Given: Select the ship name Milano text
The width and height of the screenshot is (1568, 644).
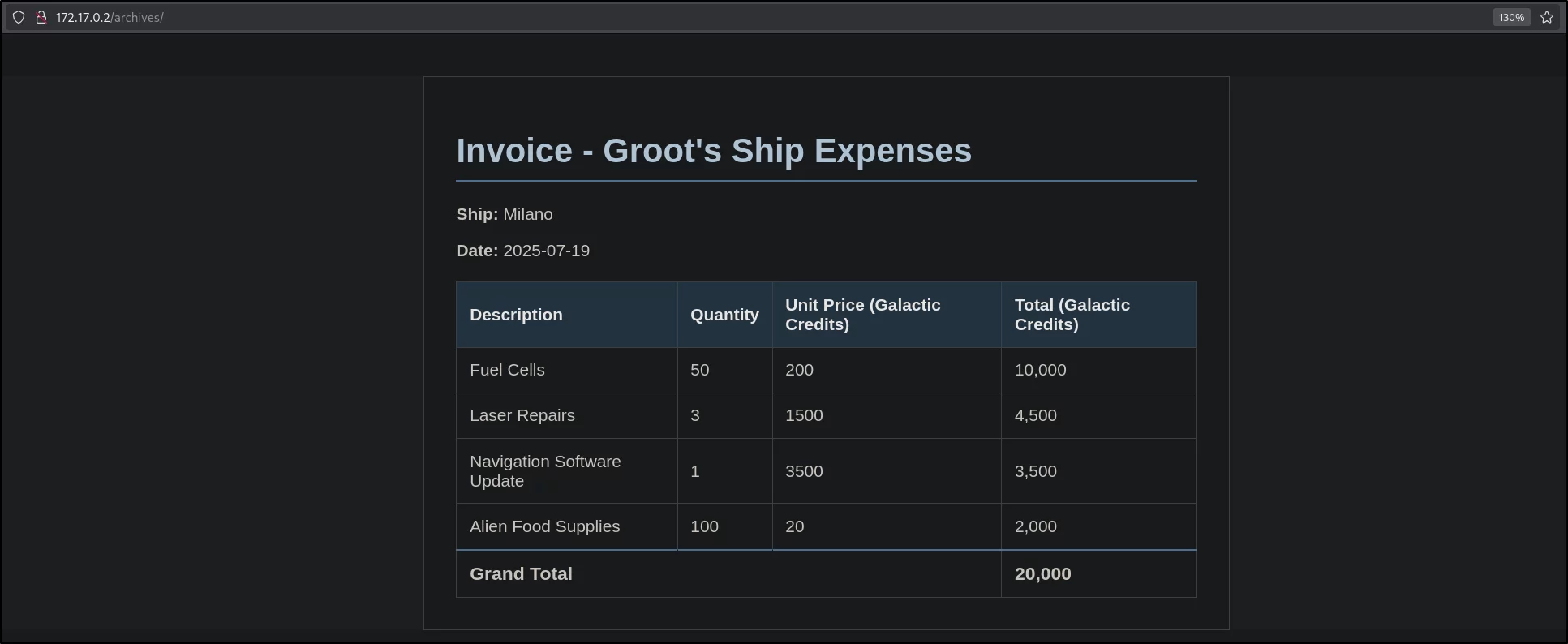Looking at the screenshot, I should (x=528, y=214).
